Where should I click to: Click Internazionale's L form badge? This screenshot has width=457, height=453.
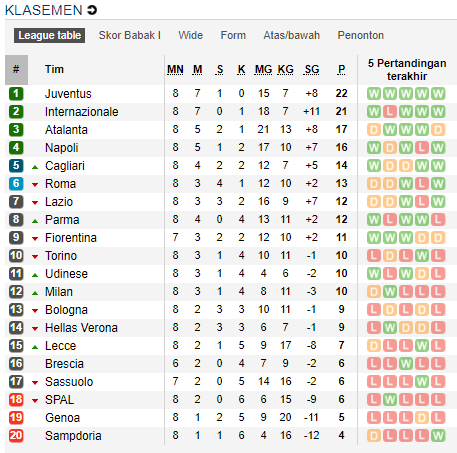(x=390, y=112)
